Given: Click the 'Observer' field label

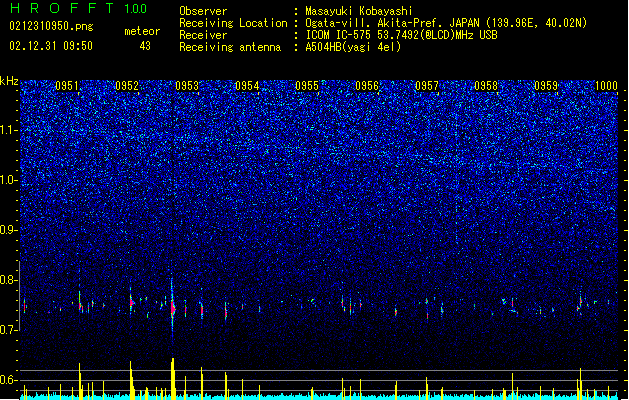Looking at the screenshot, I should pyautogui.click(x=203, y=11).
